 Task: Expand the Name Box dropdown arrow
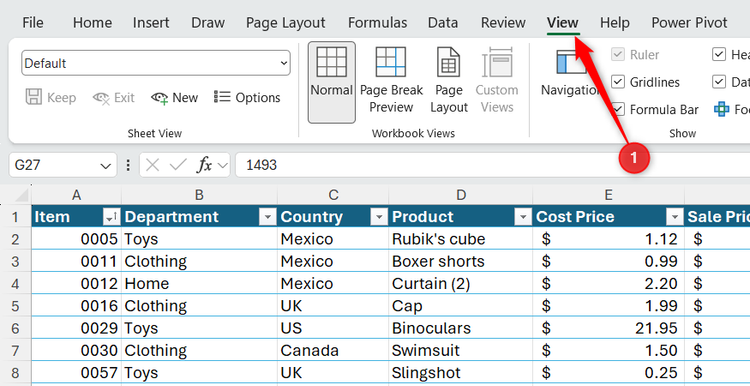(105, 165)
